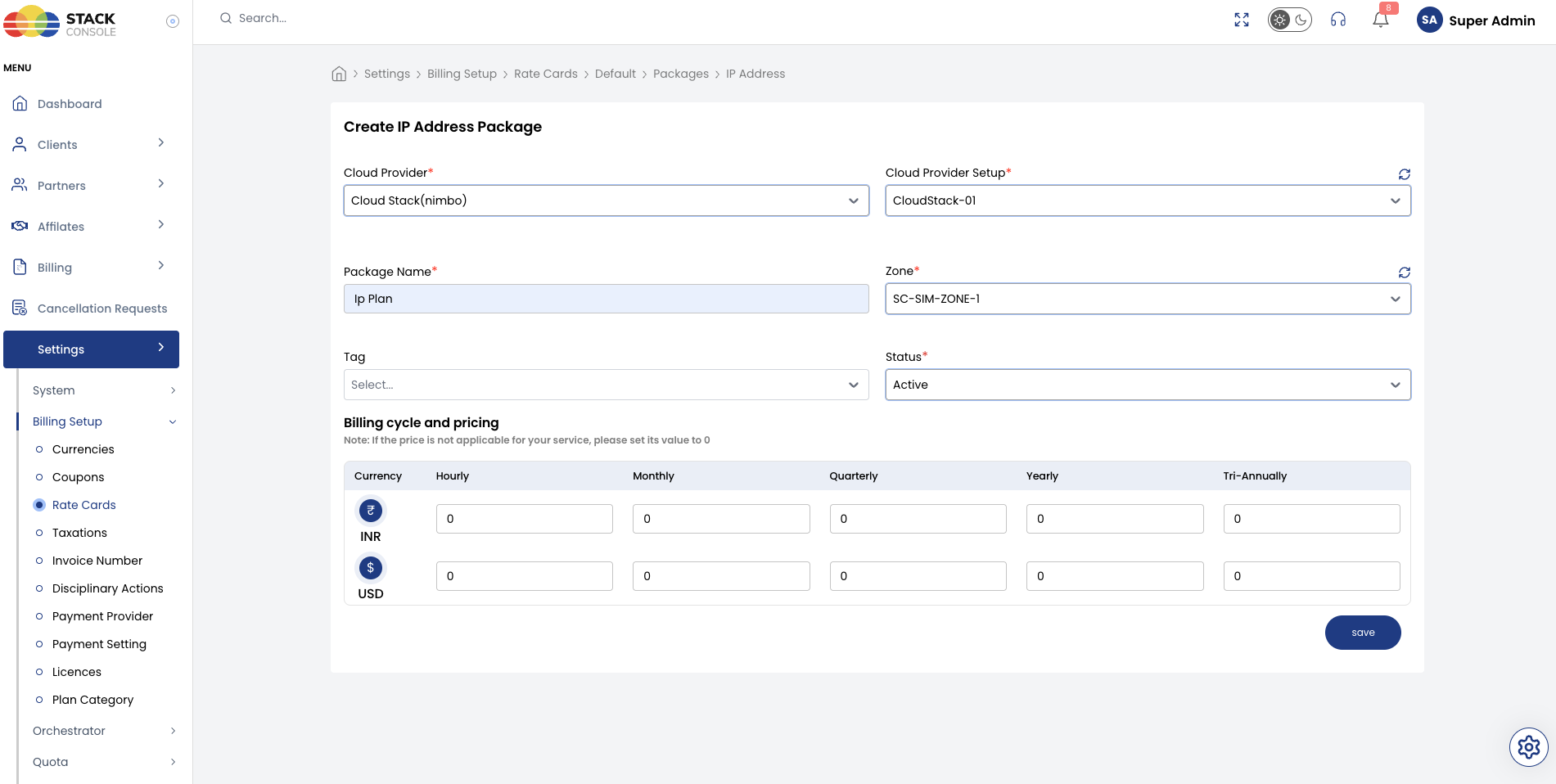
Task: Open the Cloud Provider Setup dropdown
Action: (x=1148, y=201)
